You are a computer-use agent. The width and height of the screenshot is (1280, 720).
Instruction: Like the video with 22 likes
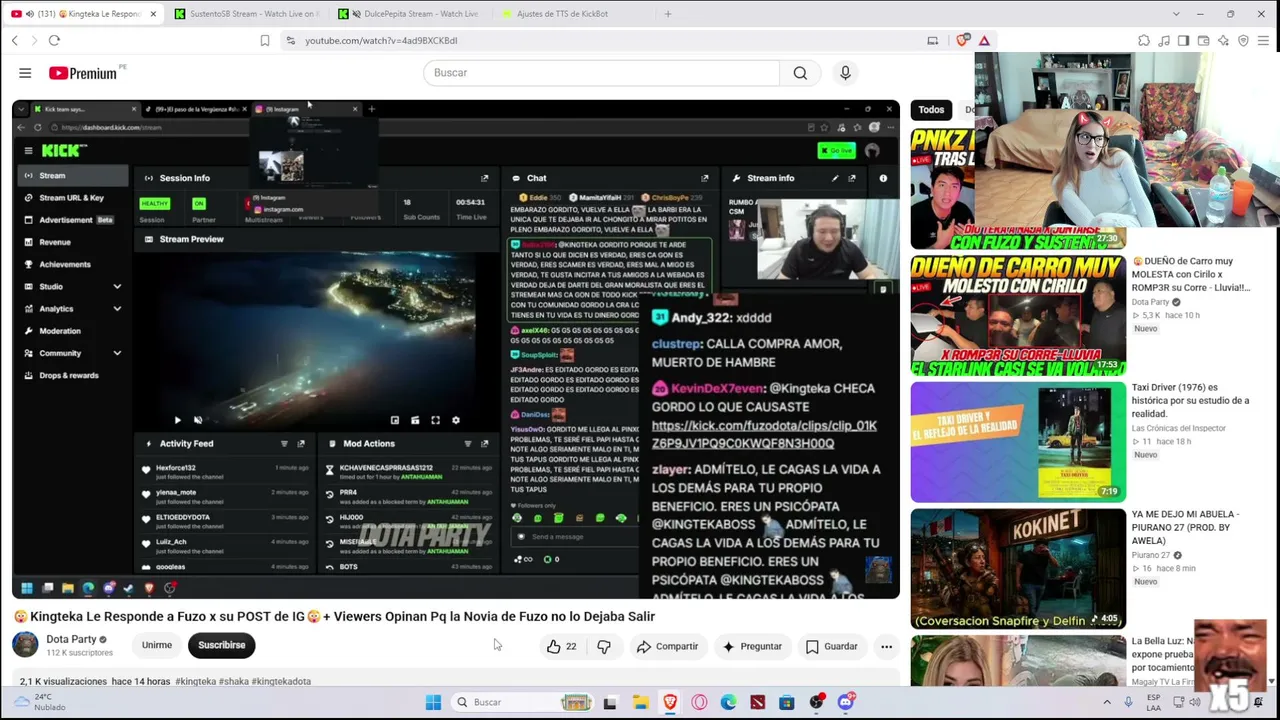click(x=562, y=646)
